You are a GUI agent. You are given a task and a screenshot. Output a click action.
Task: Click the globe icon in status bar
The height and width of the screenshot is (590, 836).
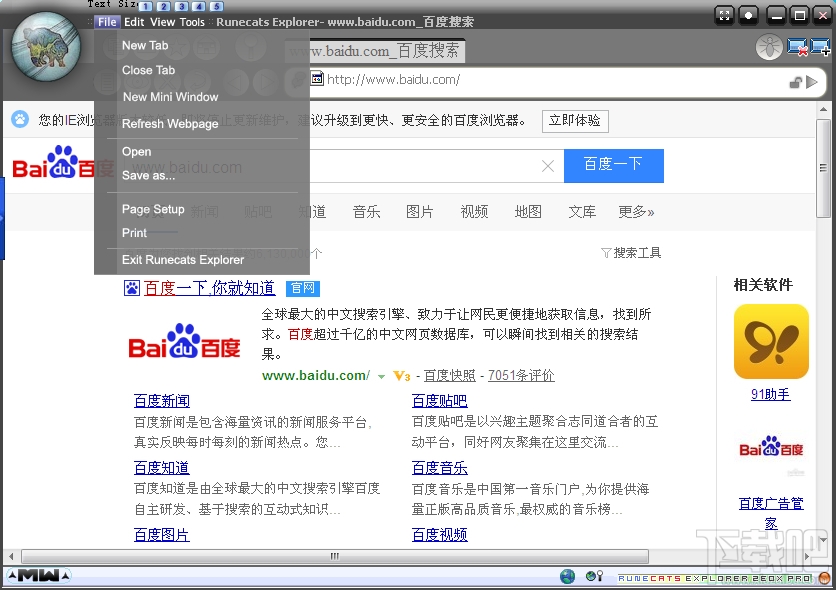click(x=568, y=576)
